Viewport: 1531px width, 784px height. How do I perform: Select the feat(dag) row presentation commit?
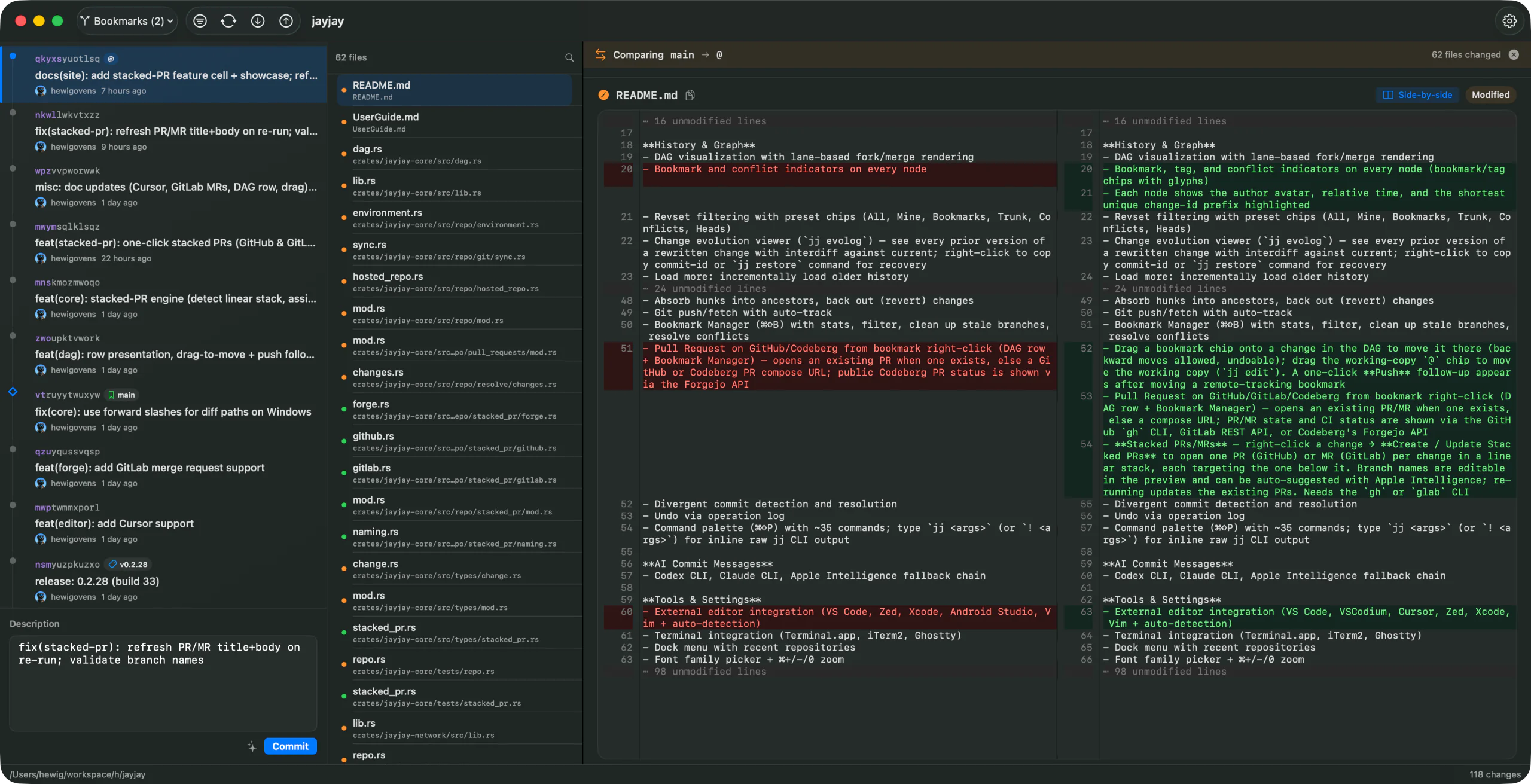(x=164, y=354)
